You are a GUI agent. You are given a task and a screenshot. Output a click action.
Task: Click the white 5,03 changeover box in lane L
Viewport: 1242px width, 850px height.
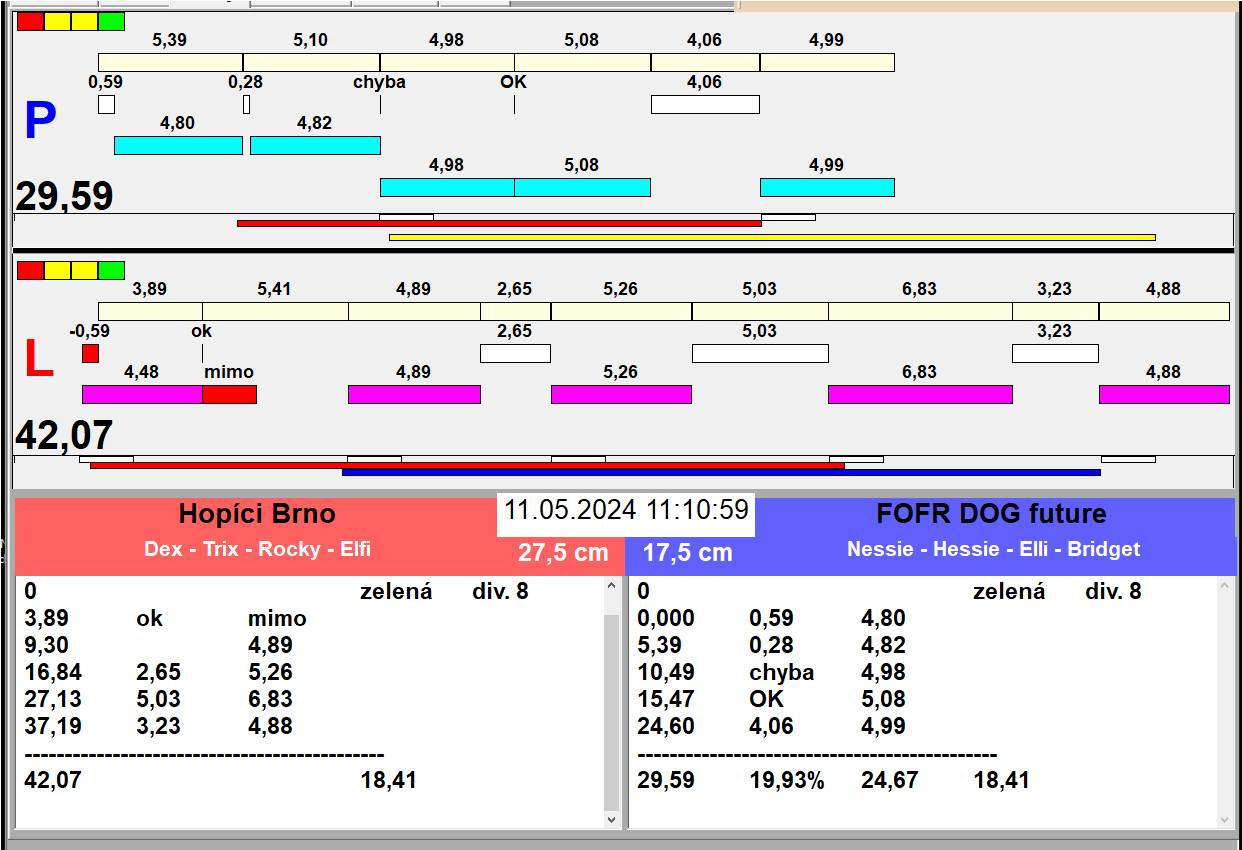point(760,353)
